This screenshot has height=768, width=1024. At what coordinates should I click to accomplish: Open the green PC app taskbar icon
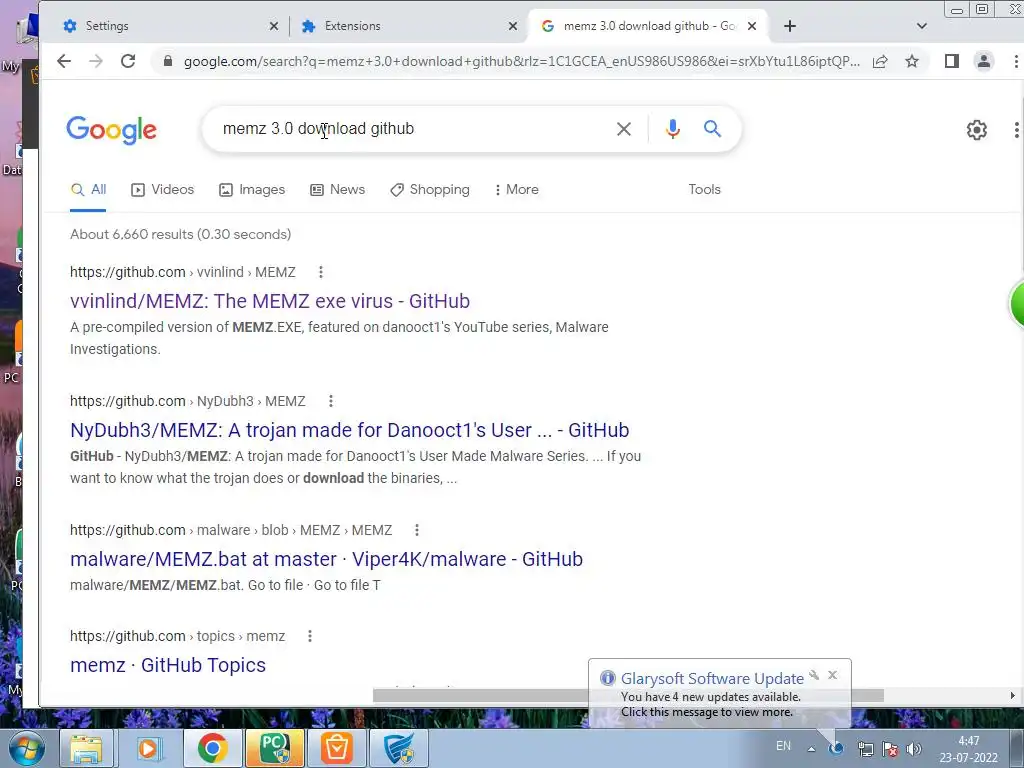[274, 748]
